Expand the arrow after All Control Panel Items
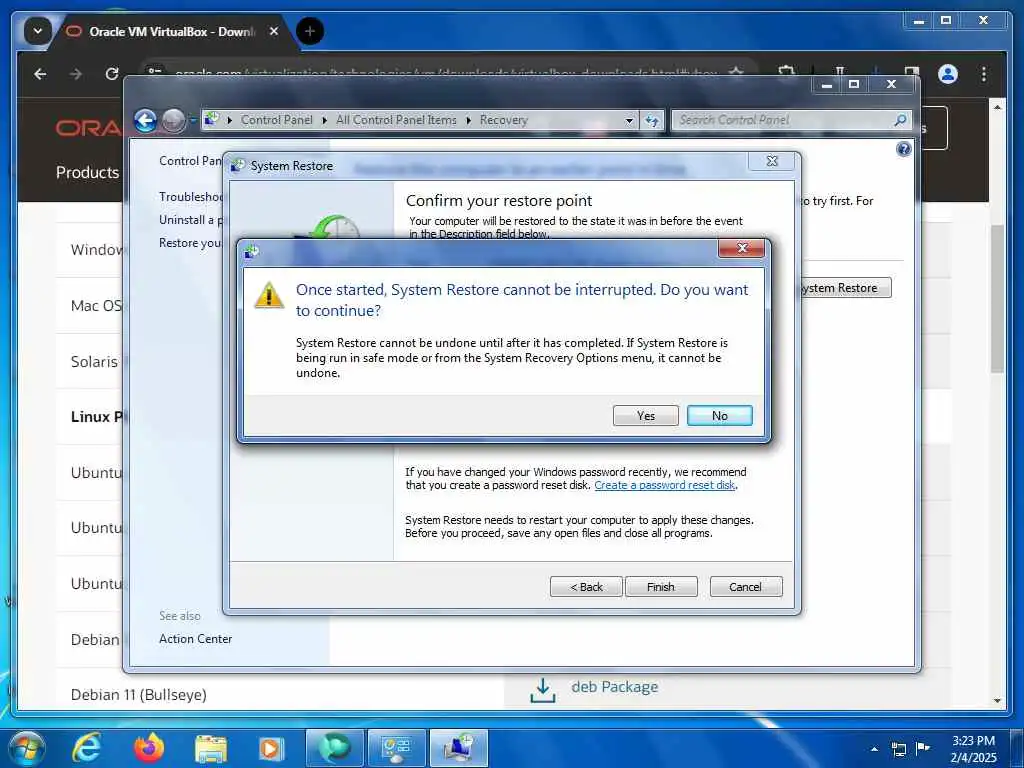This screenshot has height=768, width=1024. (468, 120)
